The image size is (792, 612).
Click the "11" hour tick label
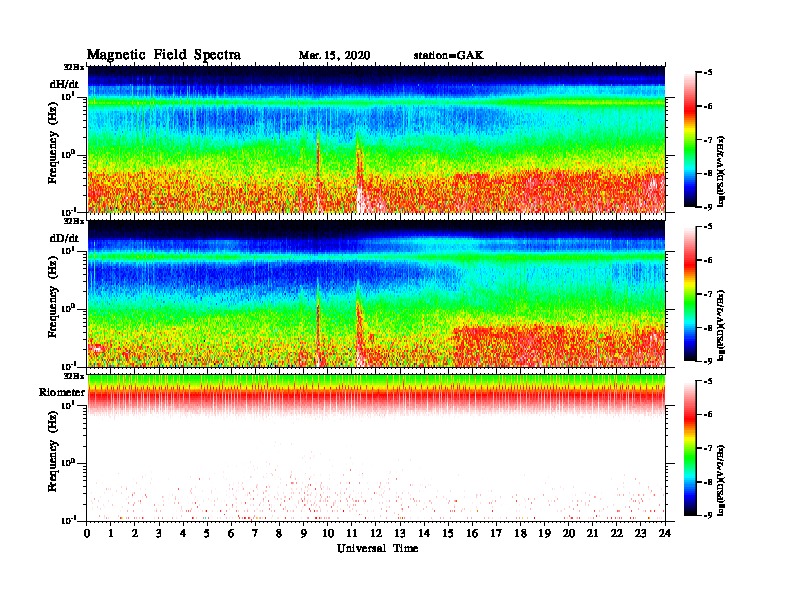point(352,534)
